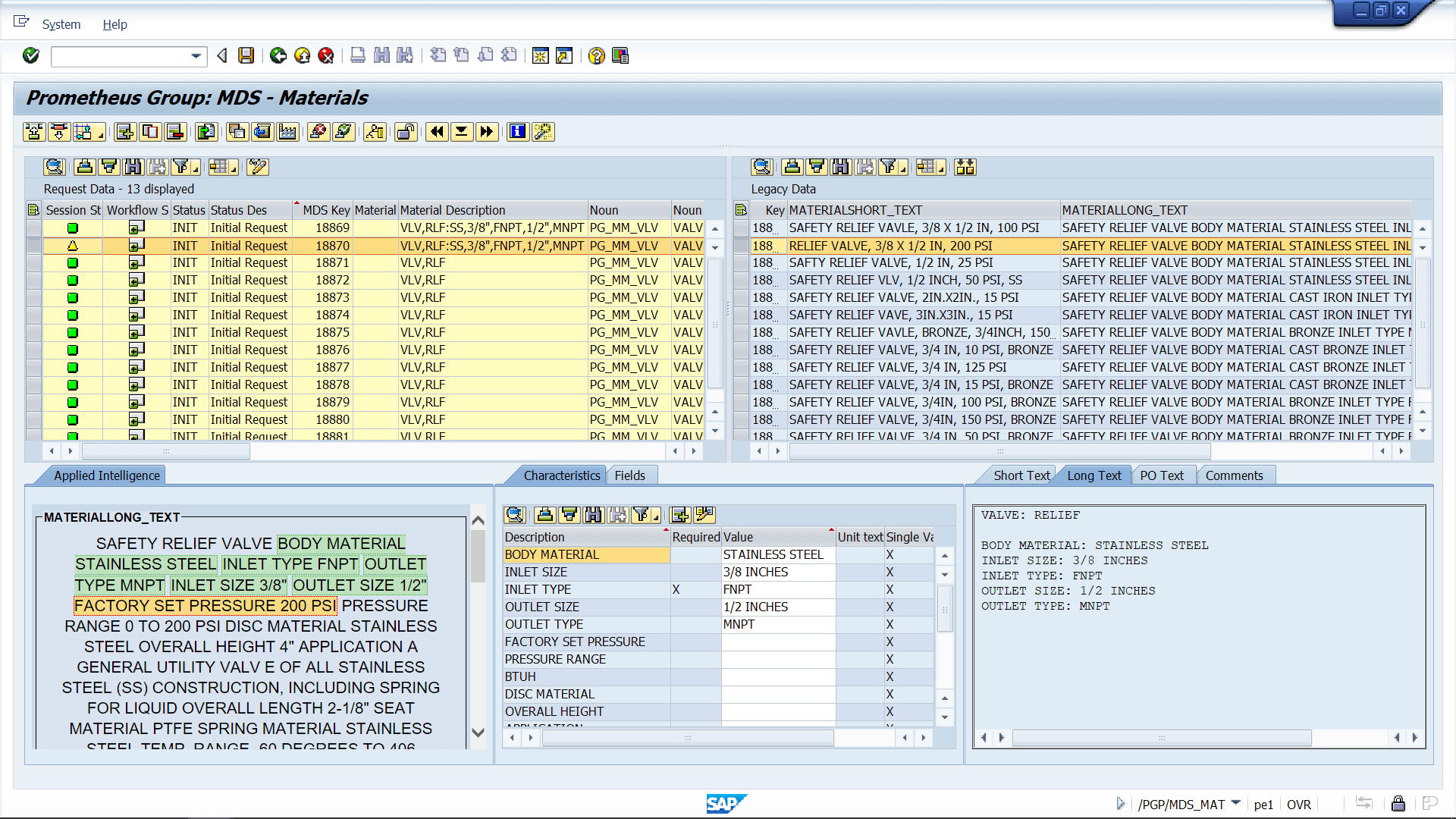This screenshot has height=819, width=1456.
Task: Select the row selector for MDS Key 18869
Action: (x=33, y=227)
